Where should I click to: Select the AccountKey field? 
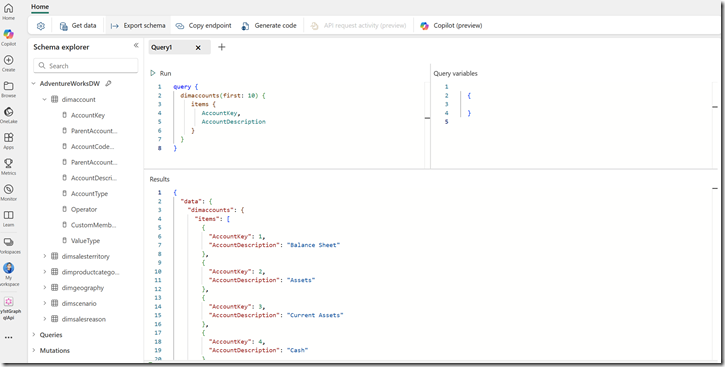(88, 115)
